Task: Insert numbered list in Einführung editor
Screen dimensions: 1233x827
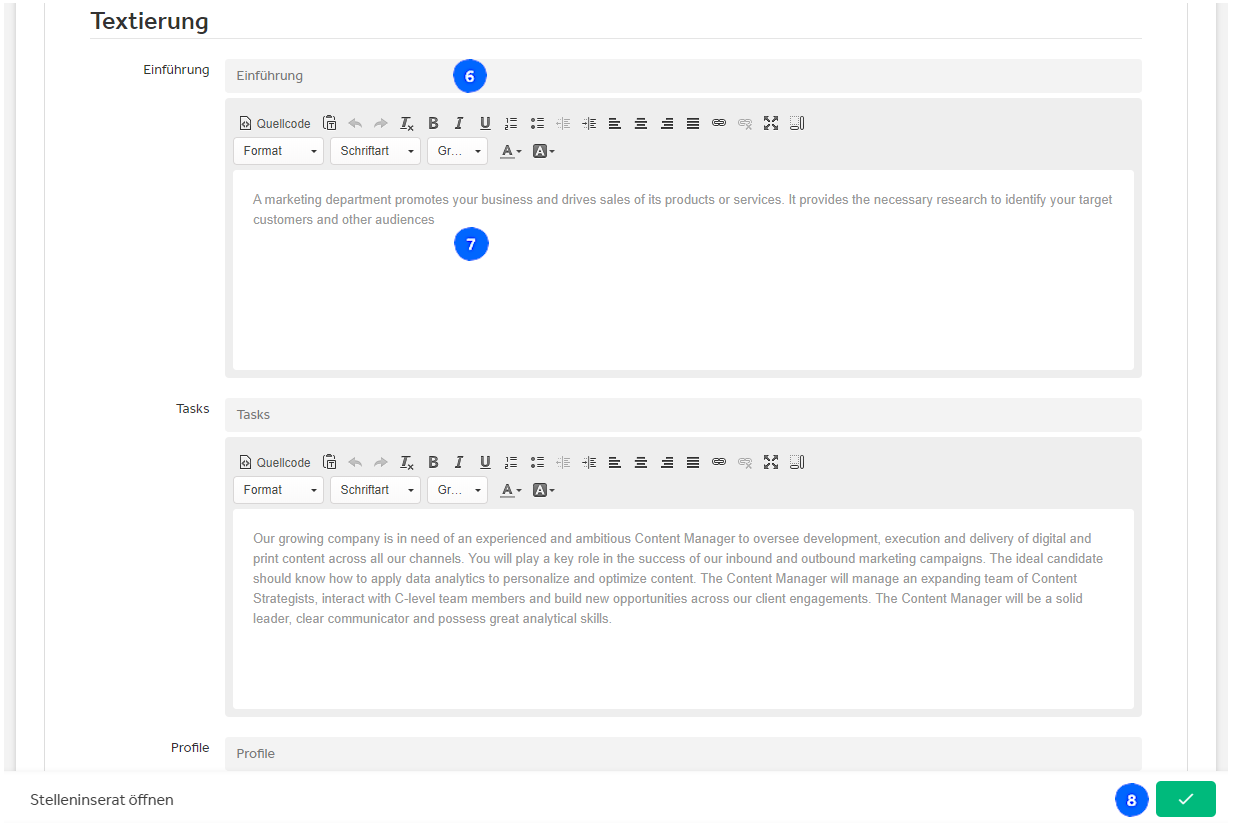Action: (511, 124)
